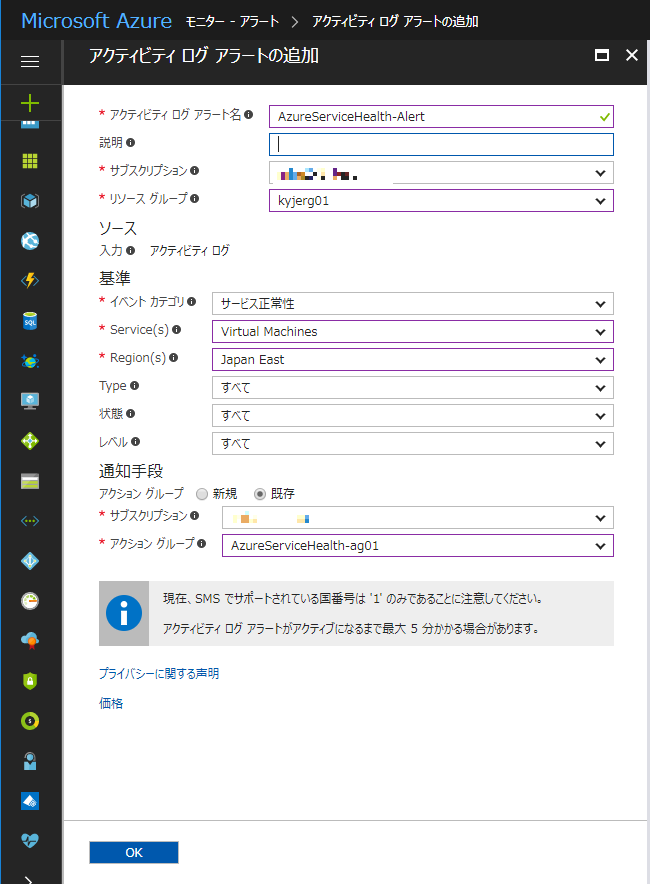Open Region(s) dropdown showing Japan East
The width and height of the screenshot is (650, 884).
click(413, 360)
